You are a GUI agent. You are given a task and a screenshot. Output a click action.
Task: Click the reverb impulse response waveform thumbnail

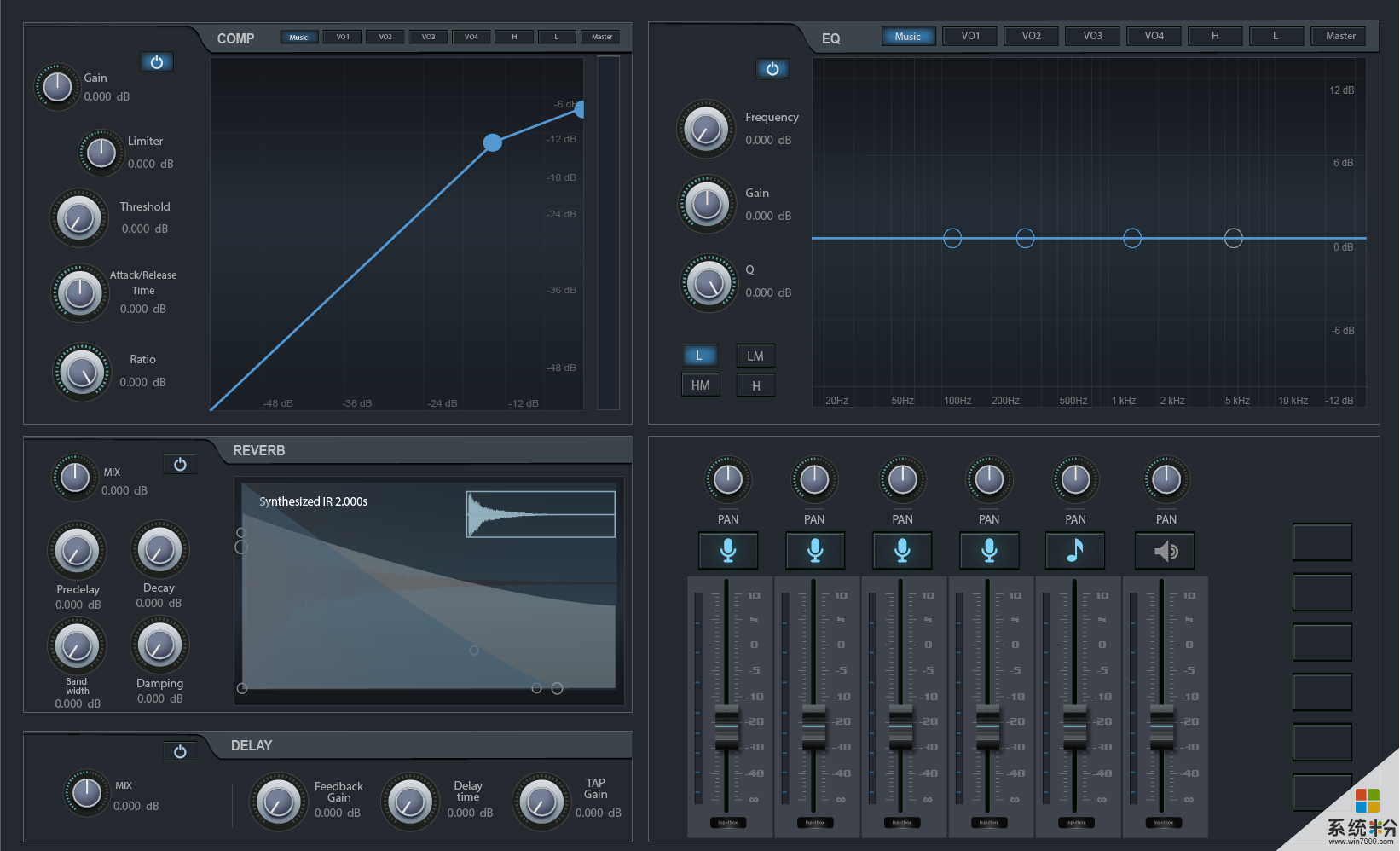tap(541, 514)
